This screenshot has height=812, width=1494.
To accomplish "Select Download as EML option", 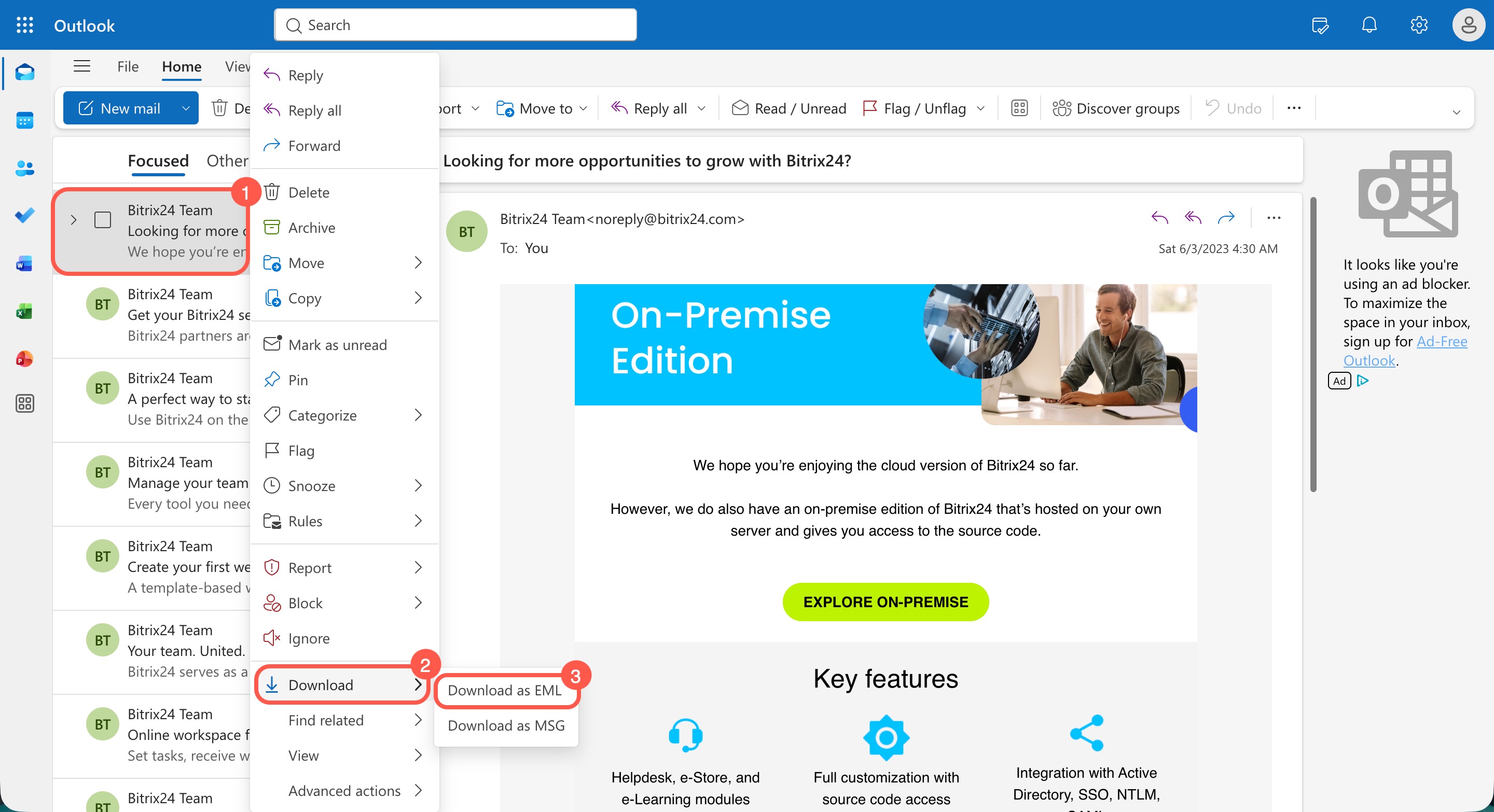I will (x=504, y=690).
